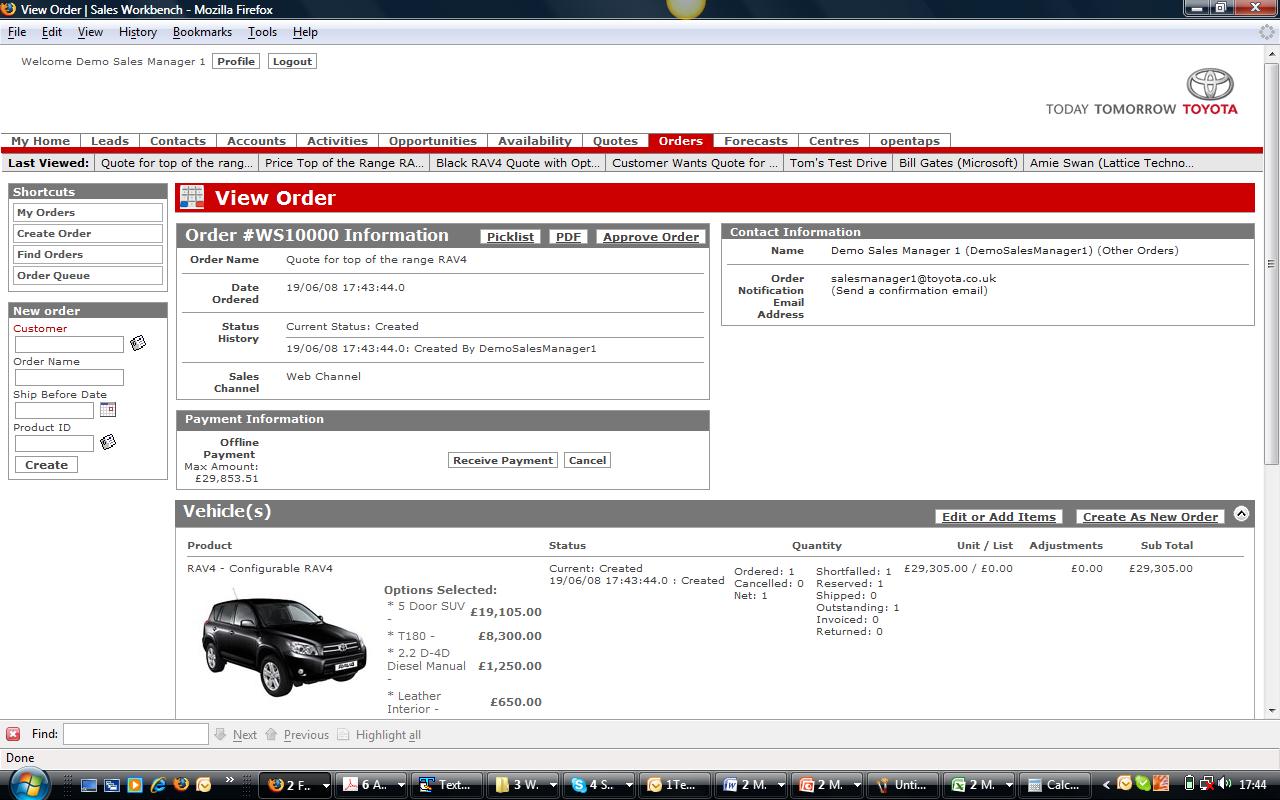Switch to Excel taskbar group
1280x800 pixels.
coord(979,785)
